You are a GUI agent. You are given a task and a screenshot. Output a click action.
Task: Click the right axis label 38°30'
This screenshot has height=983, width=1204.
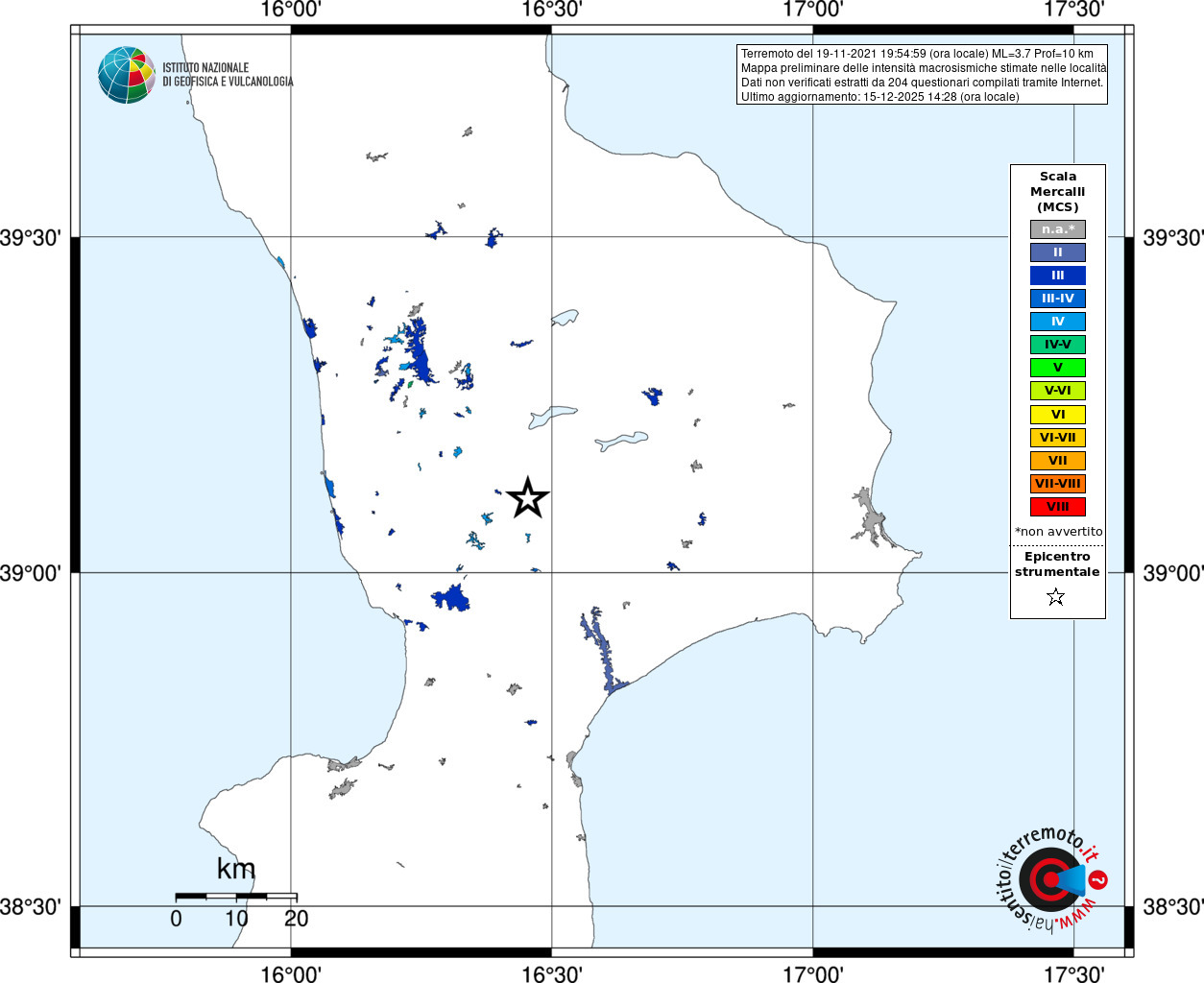coord(1172,907)
